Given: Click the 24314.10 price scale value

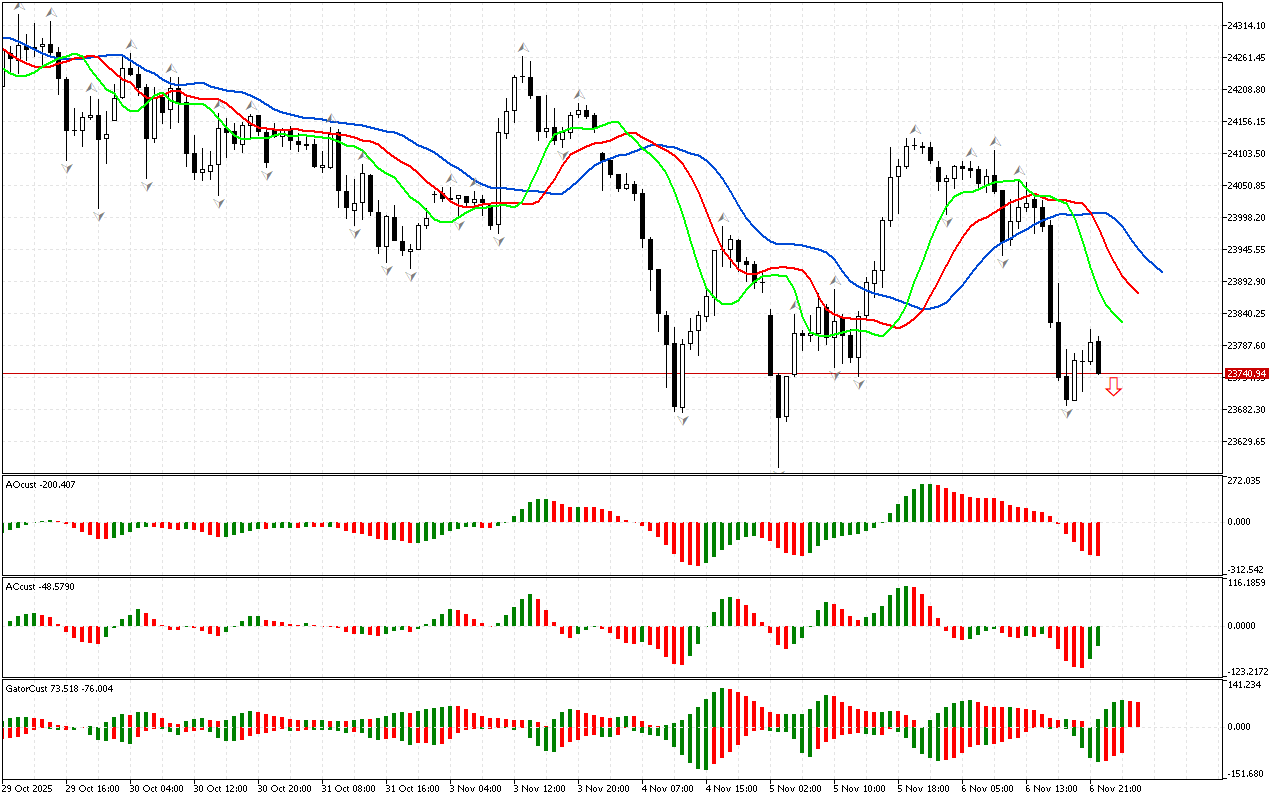Looking at the screenshot, I should coord(1246,25).
